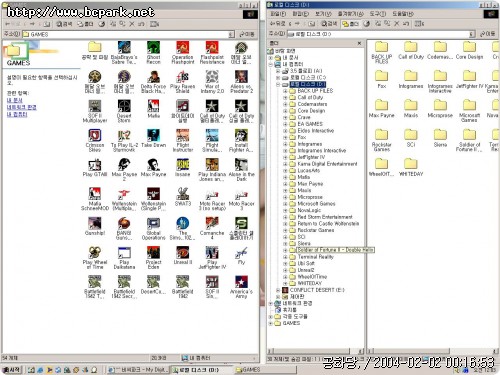This screenshot has height=375, width=500.
Task: Open the View menu in right Explorer window
Action: [x=323, y=14]
